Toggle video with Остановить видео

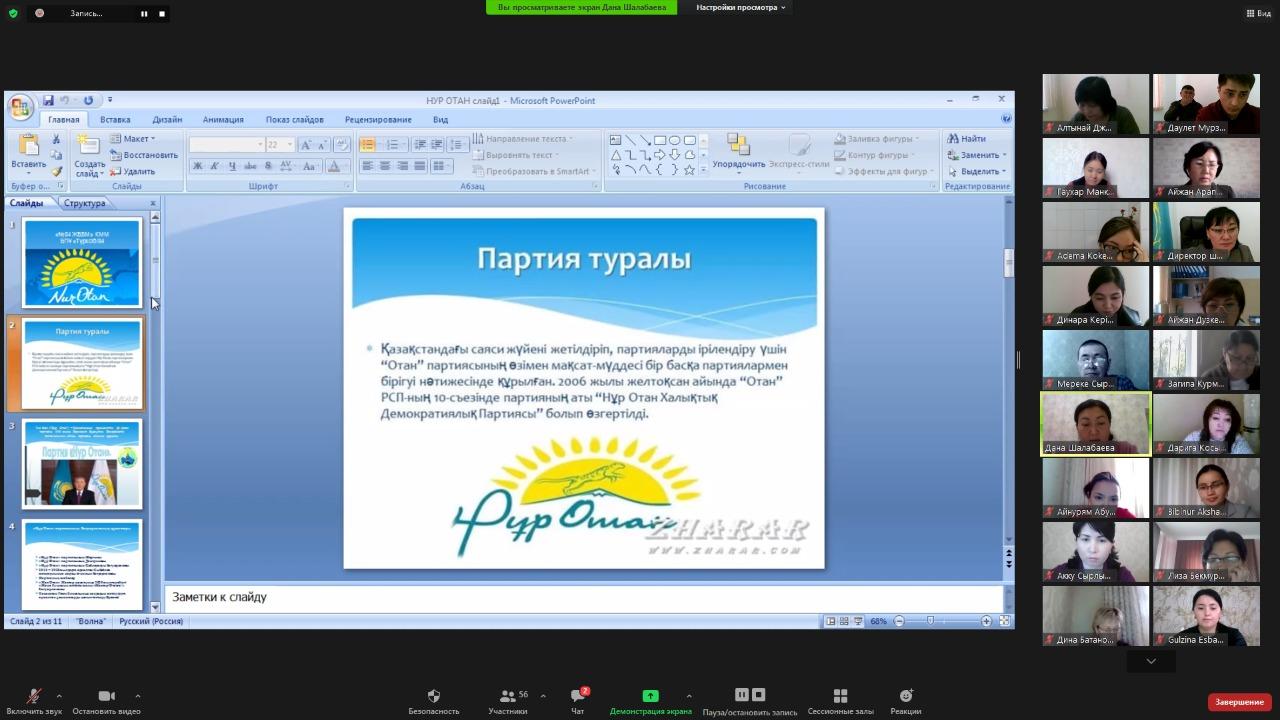point(106,696)
